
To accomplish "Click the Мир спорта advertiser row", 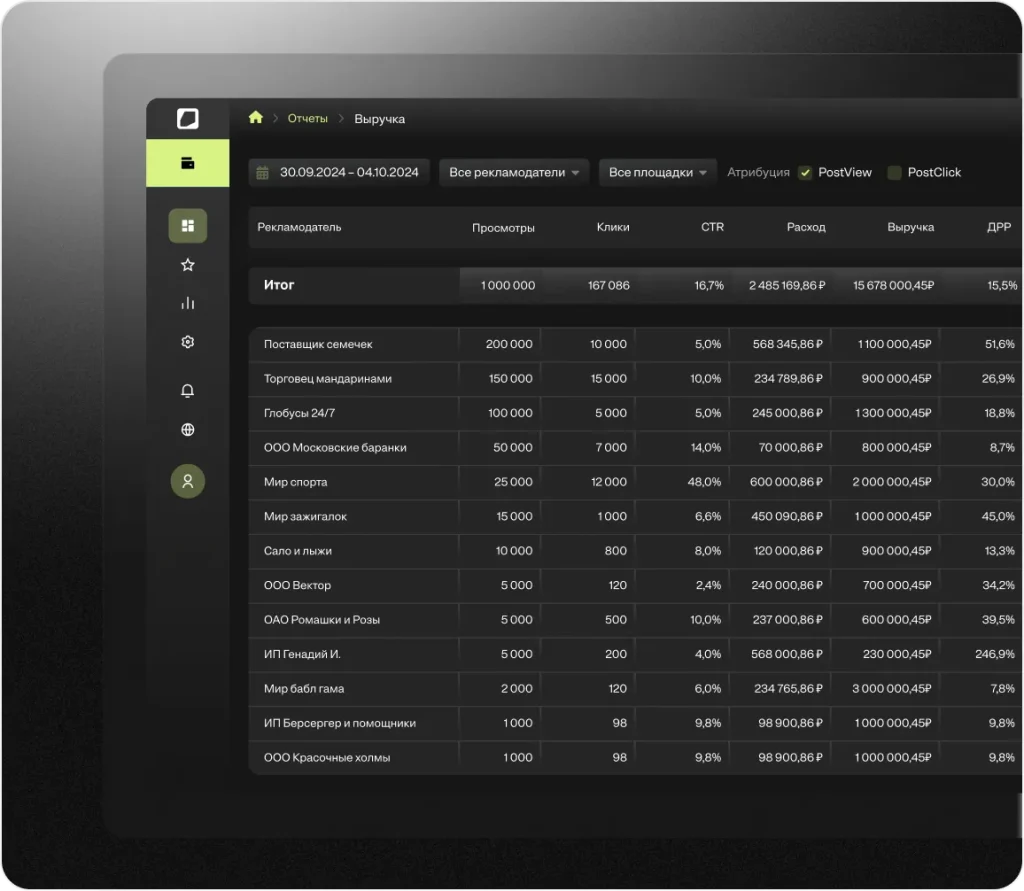I will [x=295, y=482].
